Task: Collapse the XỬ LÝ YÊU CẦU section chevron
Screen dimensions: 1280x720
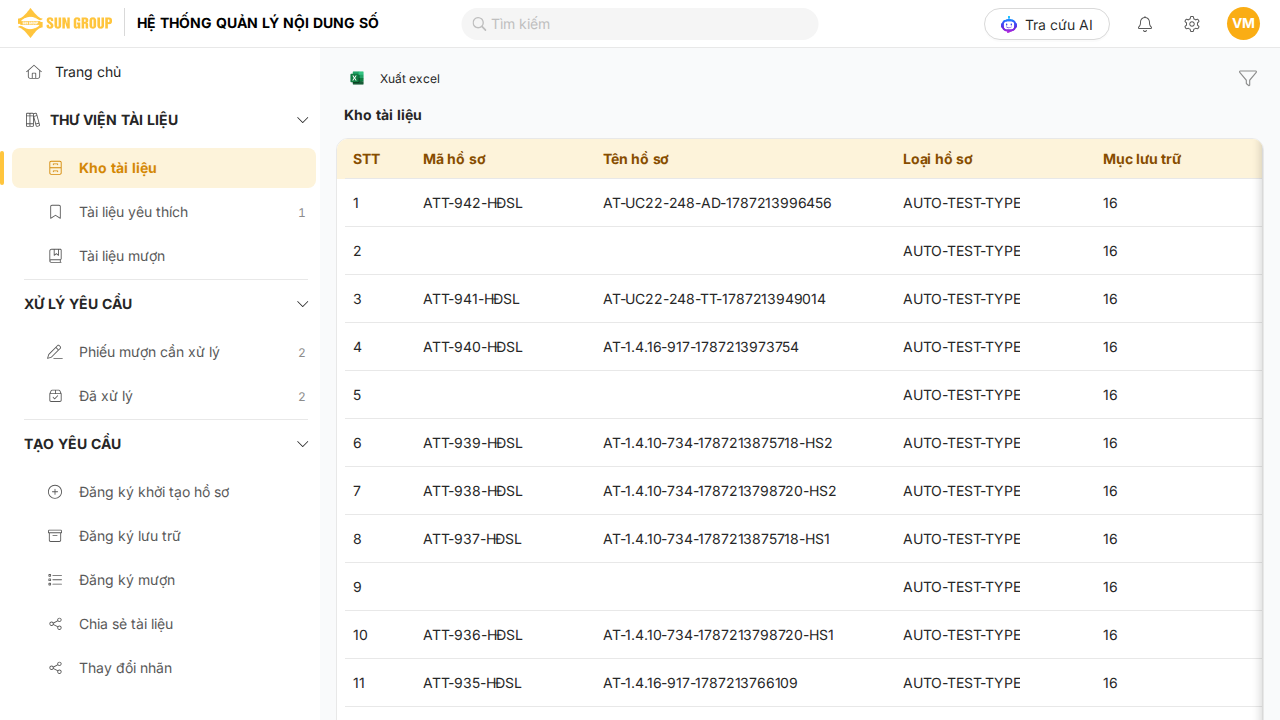Action: pyautogui.click(x=303, y=304)
